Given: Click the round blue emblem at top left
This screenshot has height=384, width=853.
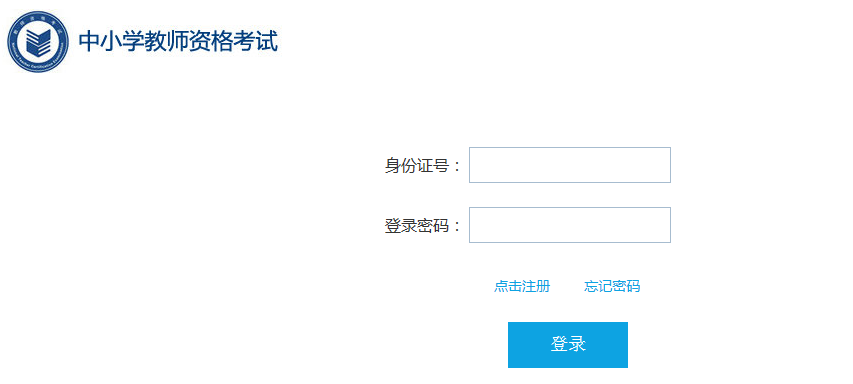Looking at the screenshot, I should (x=38, y=42).
